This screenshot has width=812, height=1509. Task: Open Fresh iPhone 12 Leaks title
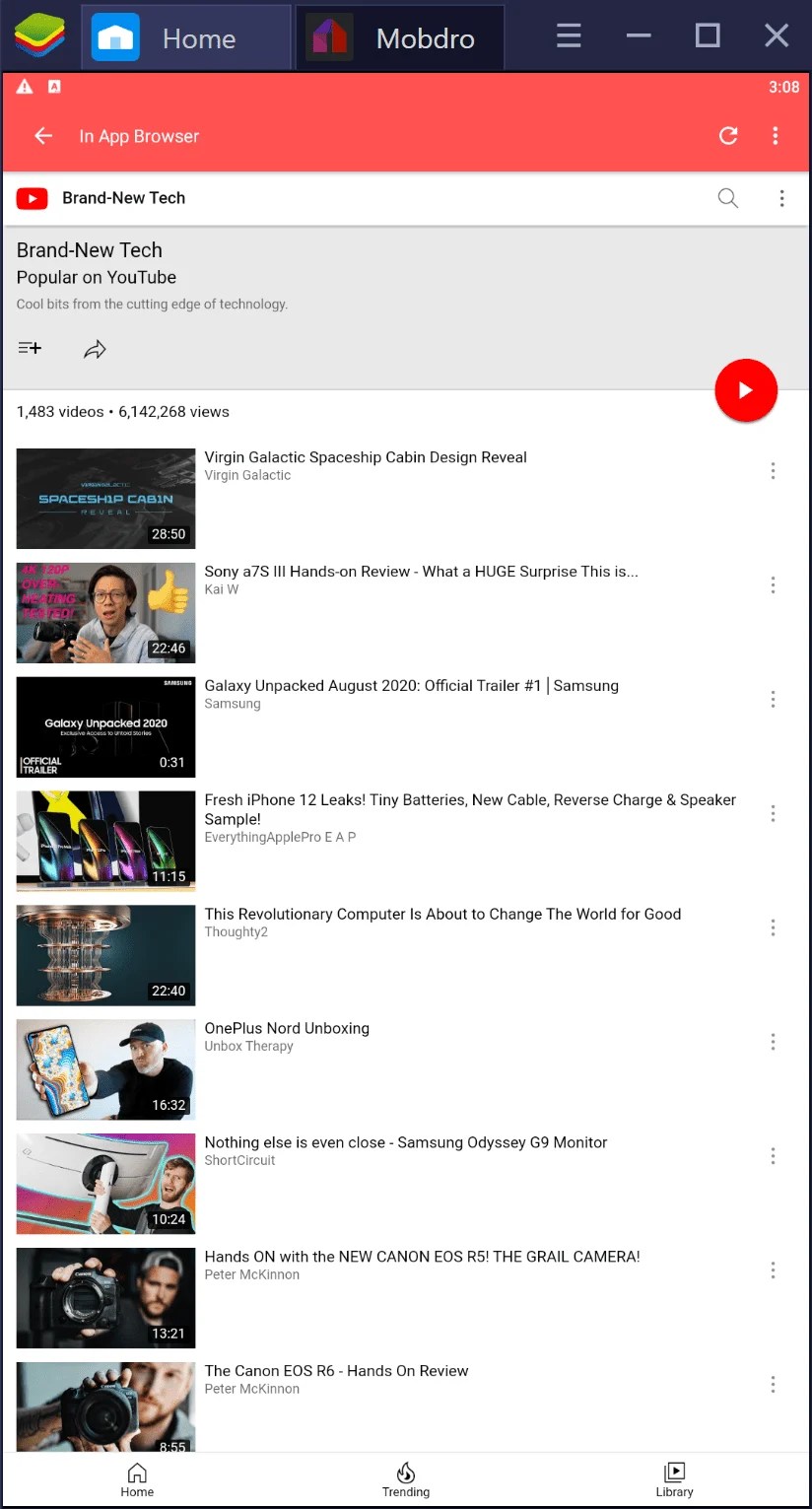[x=470, y=809]
